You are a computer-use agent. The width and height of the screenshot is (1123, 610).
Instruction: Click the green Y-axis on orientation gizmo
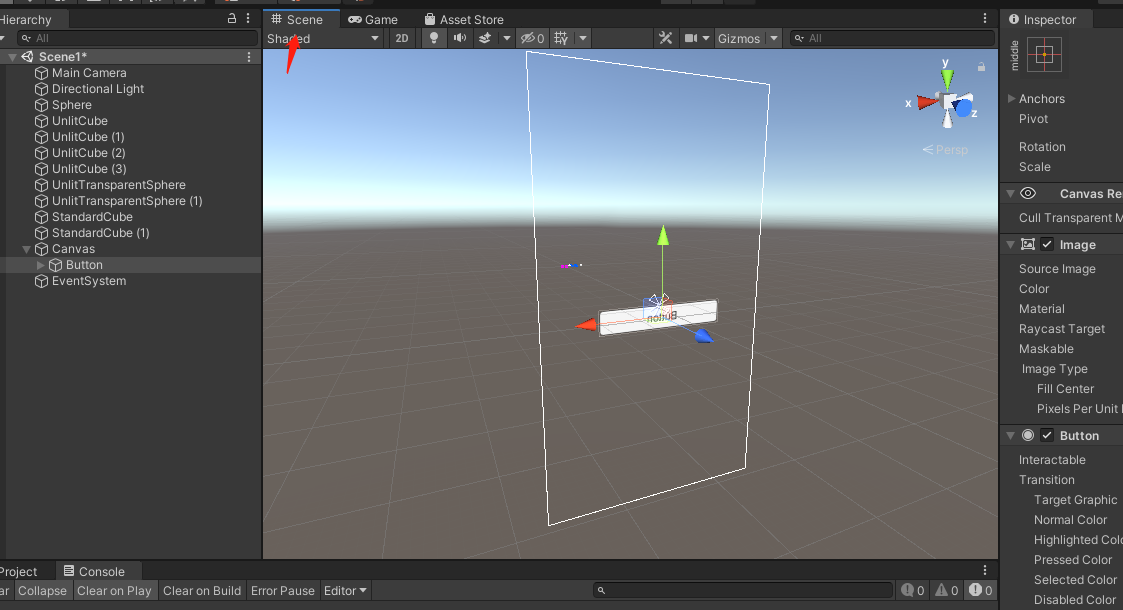(x=946, y=75)
